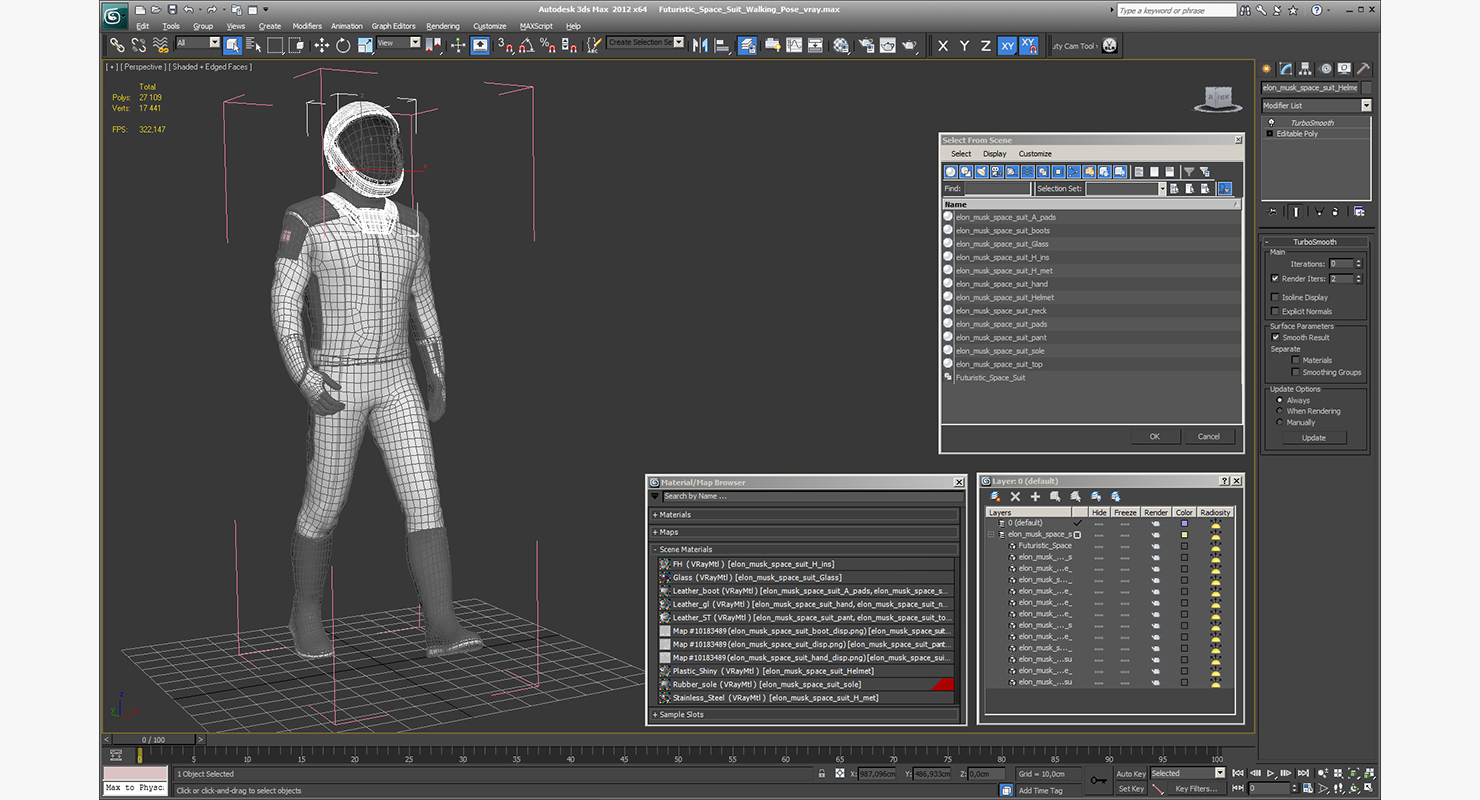
Task: Click the Auto Key button
Action: [x=1130, y=773]
